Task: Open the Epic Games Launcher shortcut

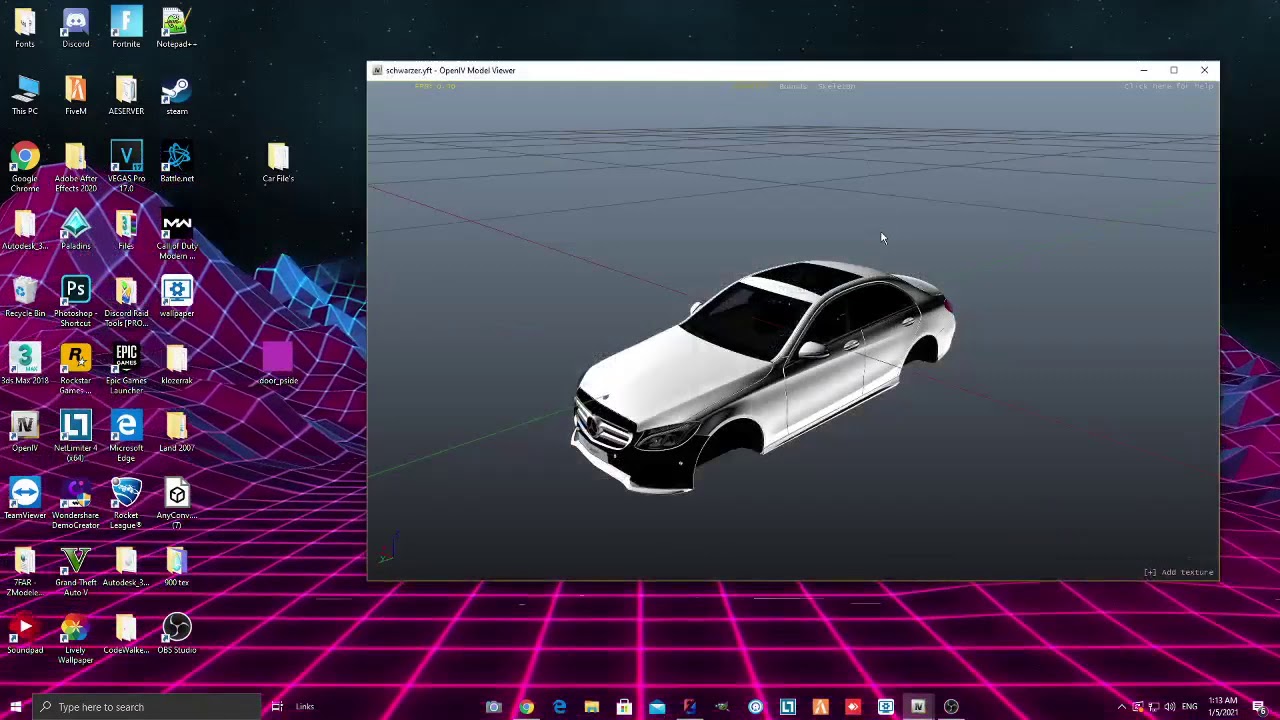Action: click(x=126, y=369)
